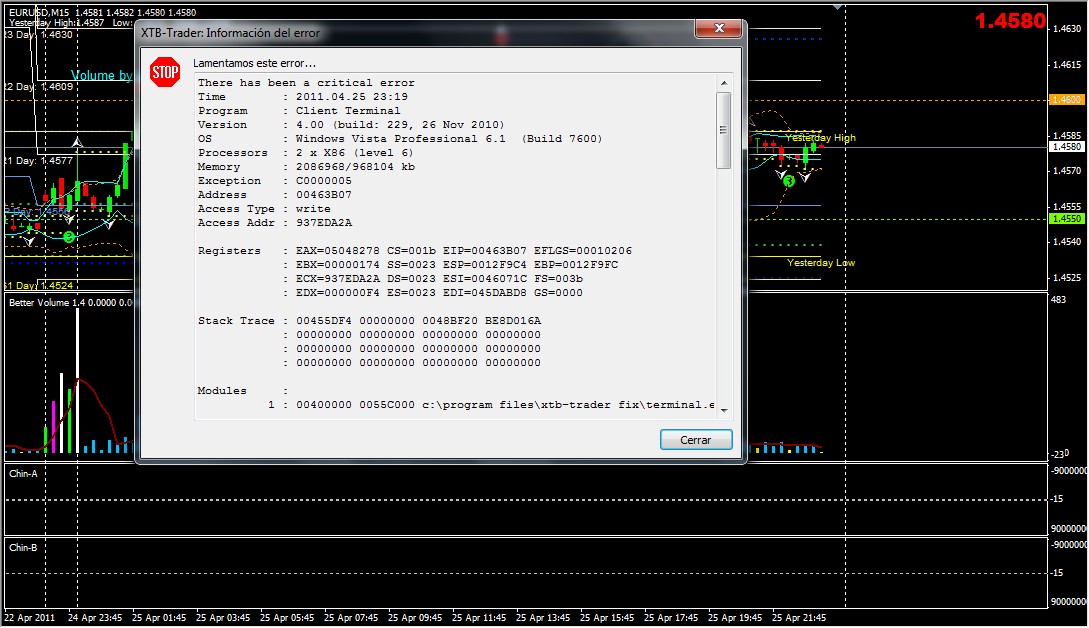Click the Better Volume 1.4 indicator label

coord(69,303)
